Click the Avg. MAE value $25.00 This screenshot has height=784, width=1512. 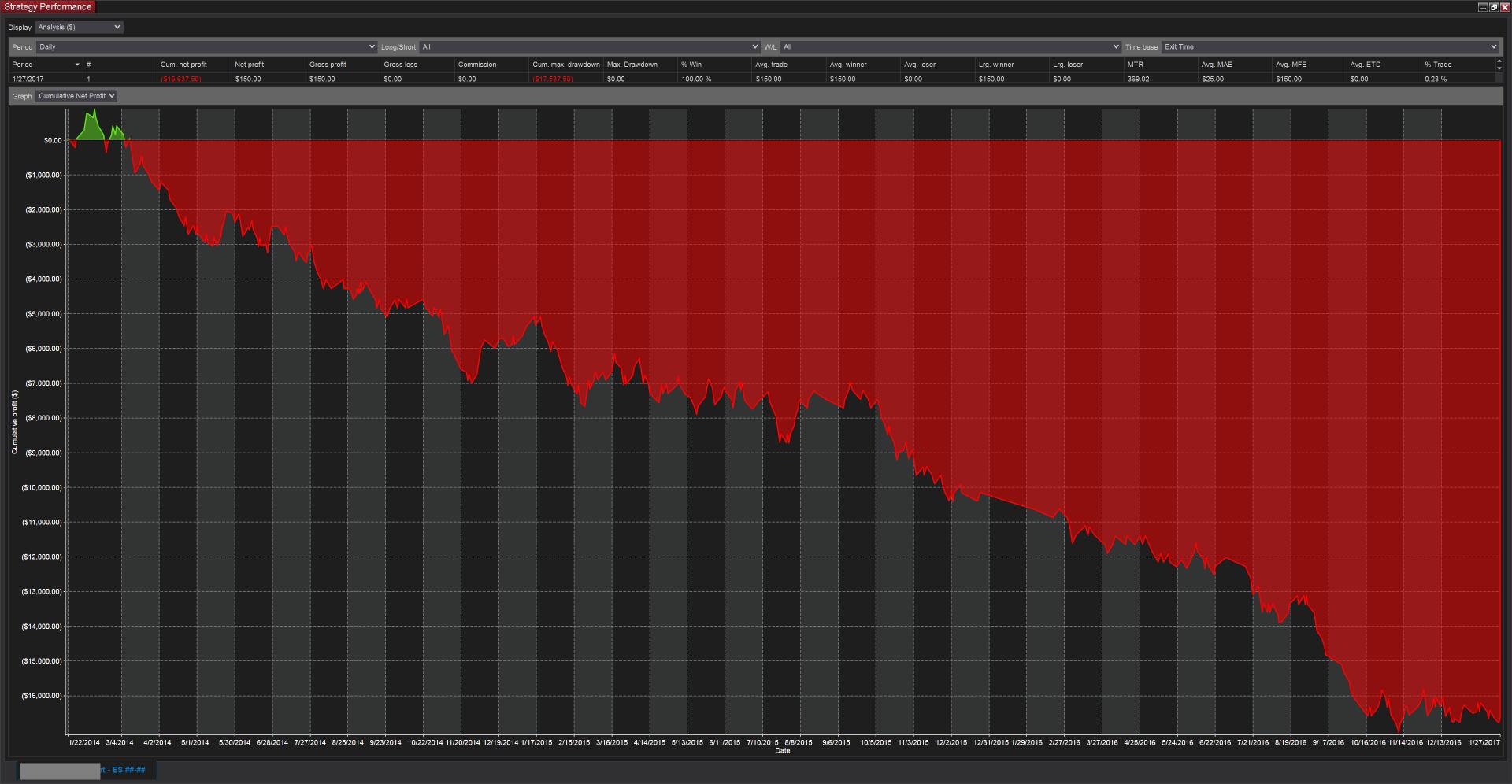click(1213, 79)
